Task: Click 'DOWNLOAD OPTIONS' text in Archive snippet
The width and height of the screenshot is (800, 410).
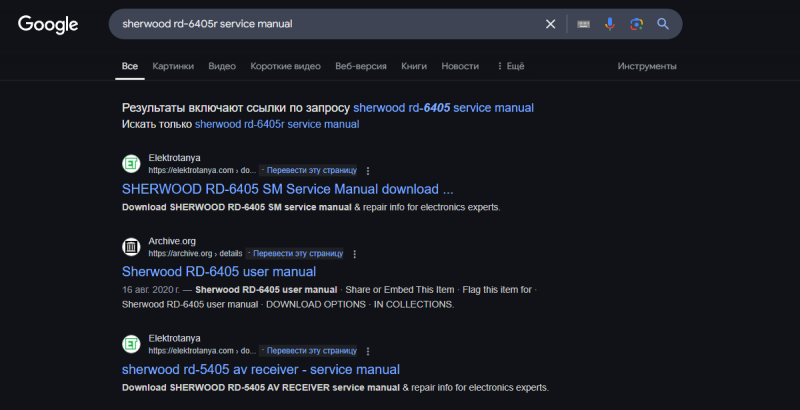Action: (x=316, y=304)
